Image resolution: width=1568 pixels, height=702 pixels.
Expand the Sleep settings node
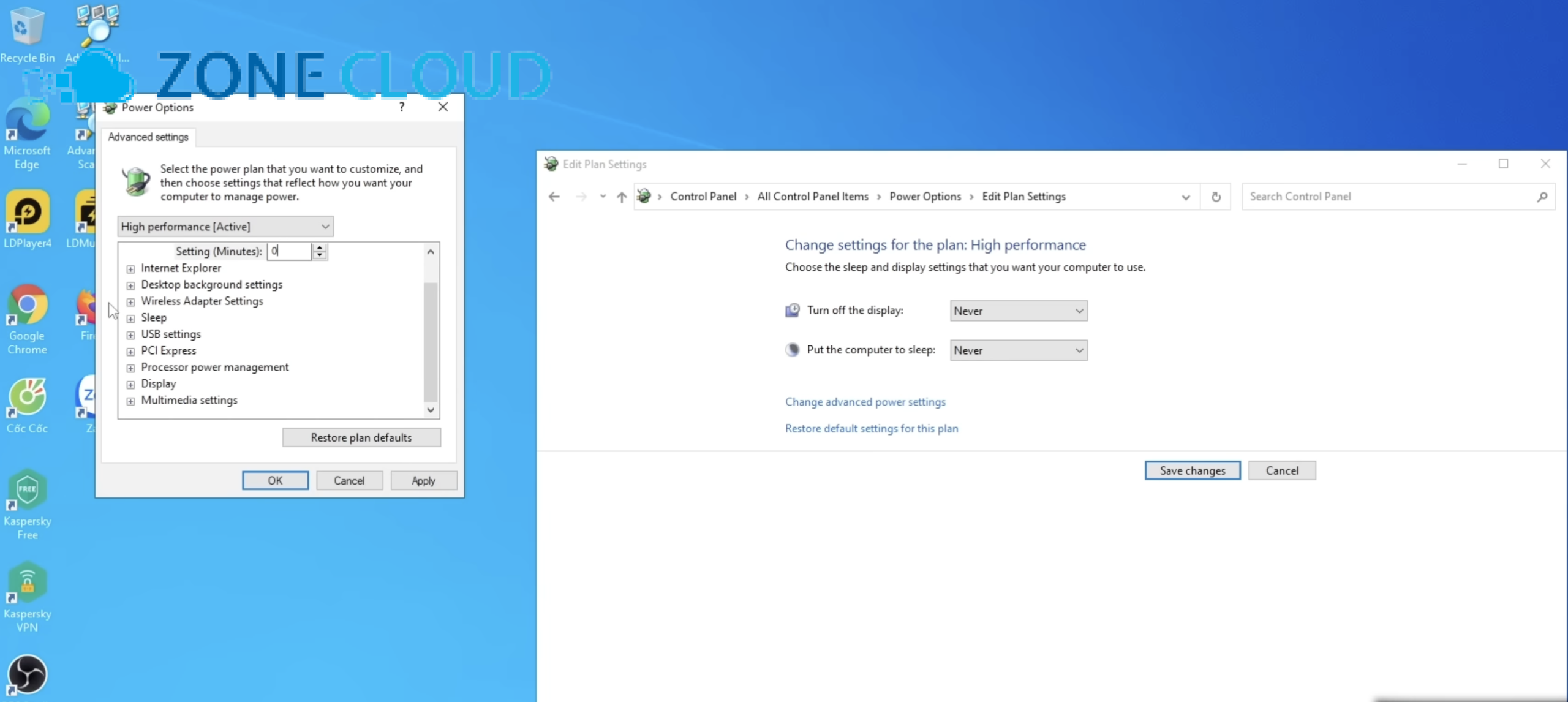click(130, 319)
